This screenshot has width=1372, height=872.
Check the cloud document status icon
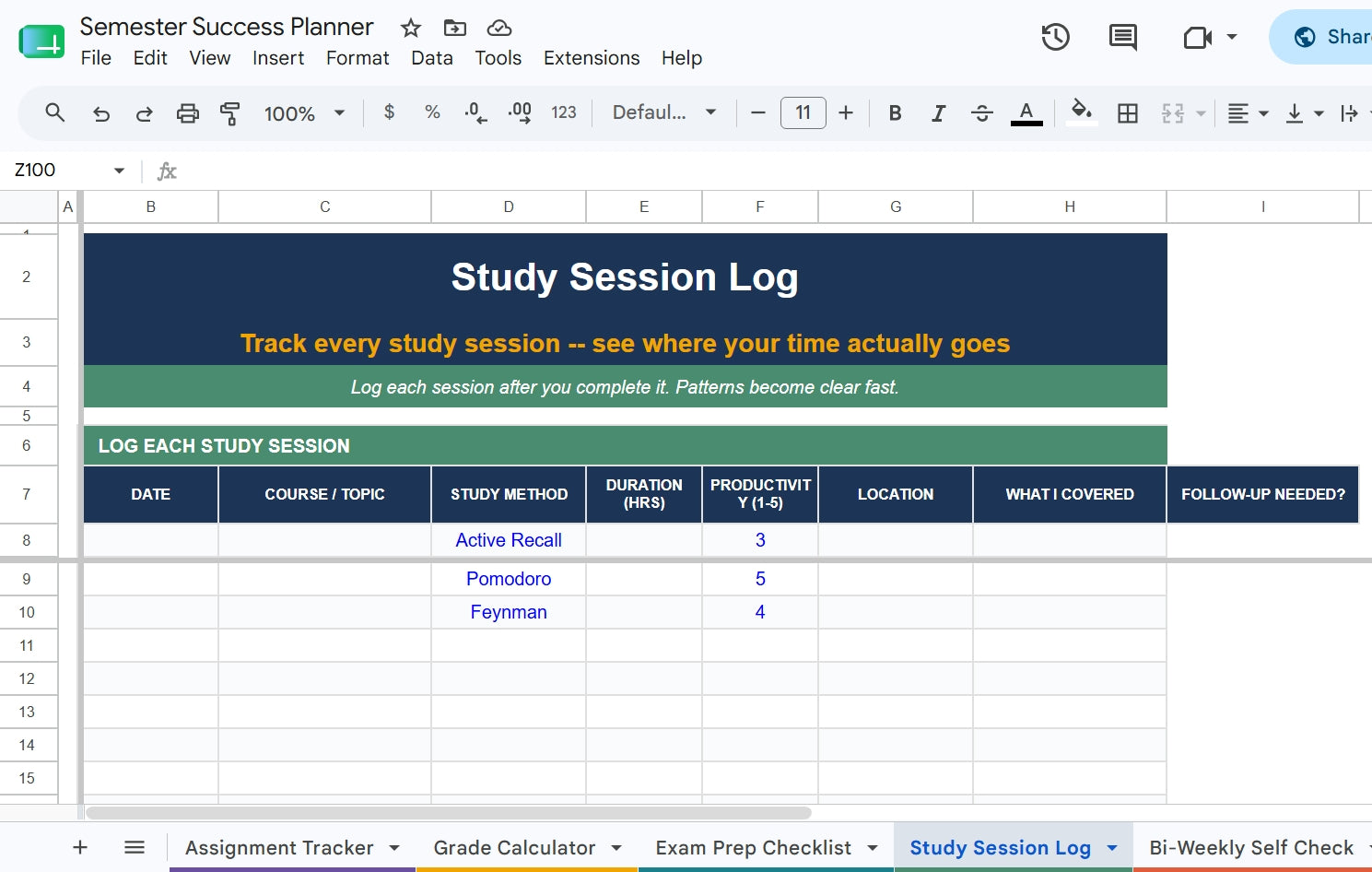pos(498,28)
